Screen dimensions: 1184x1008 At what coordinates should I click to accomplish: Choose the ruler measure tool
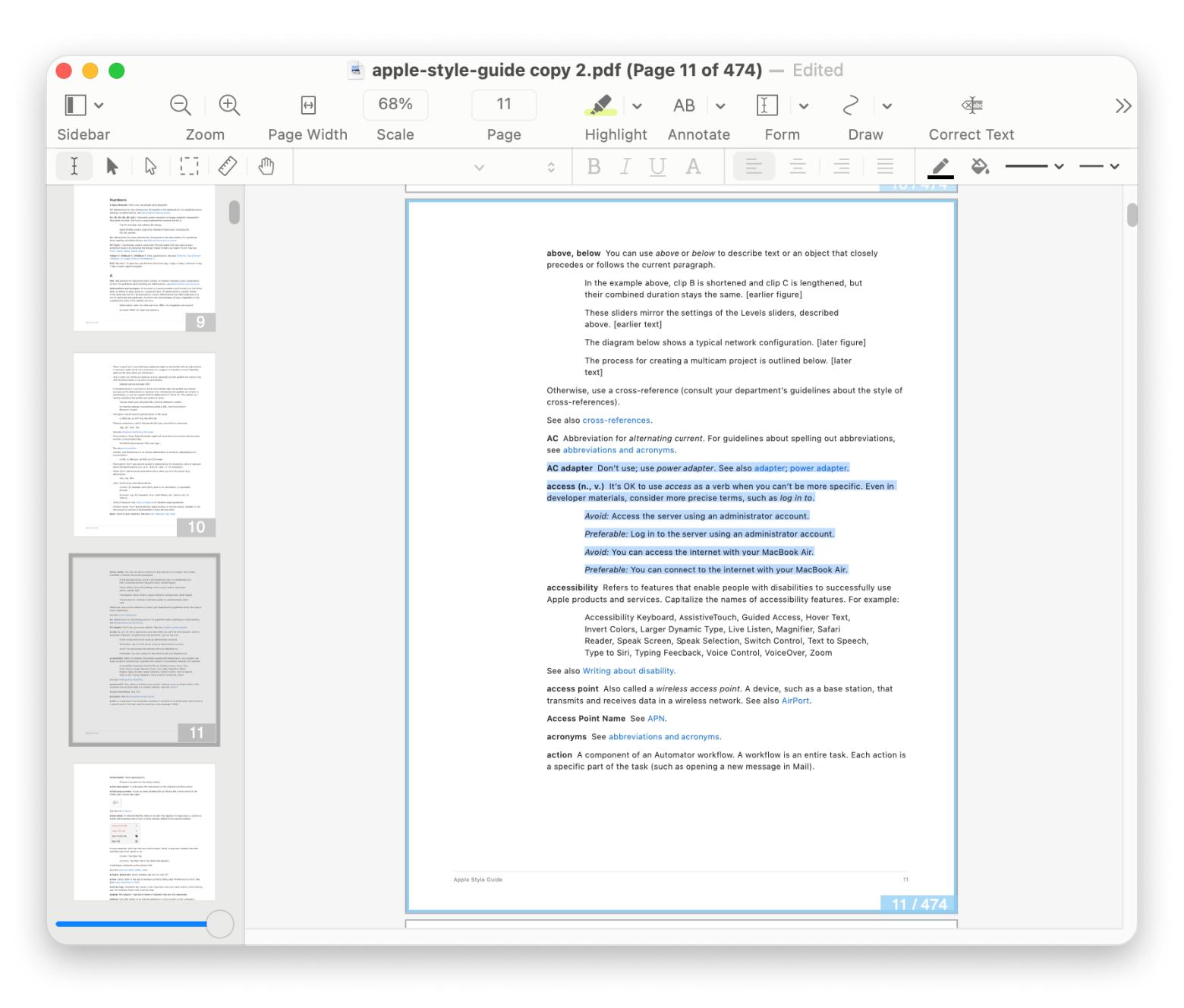coord(228,166)
